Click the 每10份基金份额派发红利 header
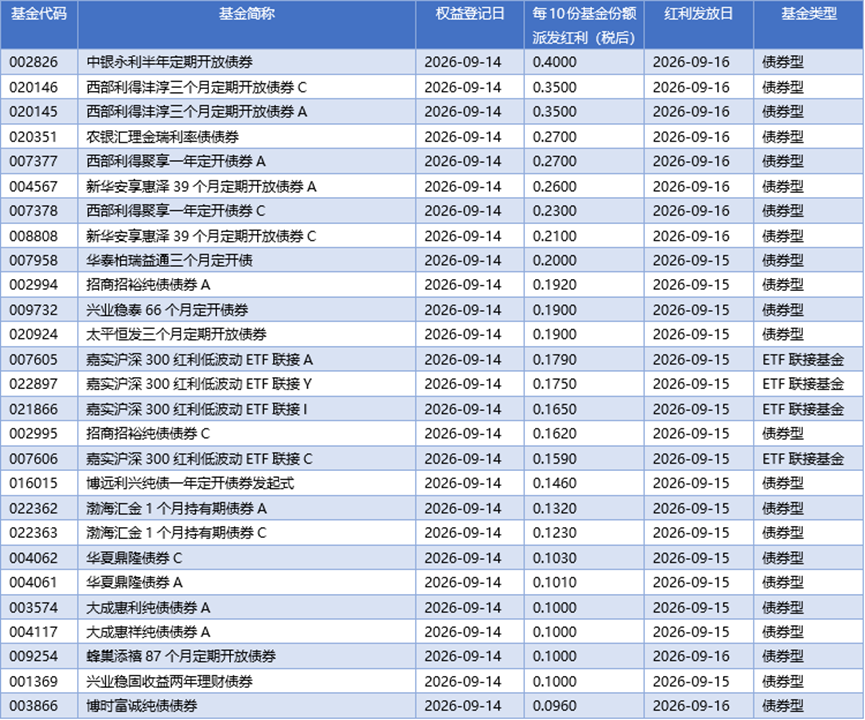Viewport: 865px width, 720px height. click(584, 25)
